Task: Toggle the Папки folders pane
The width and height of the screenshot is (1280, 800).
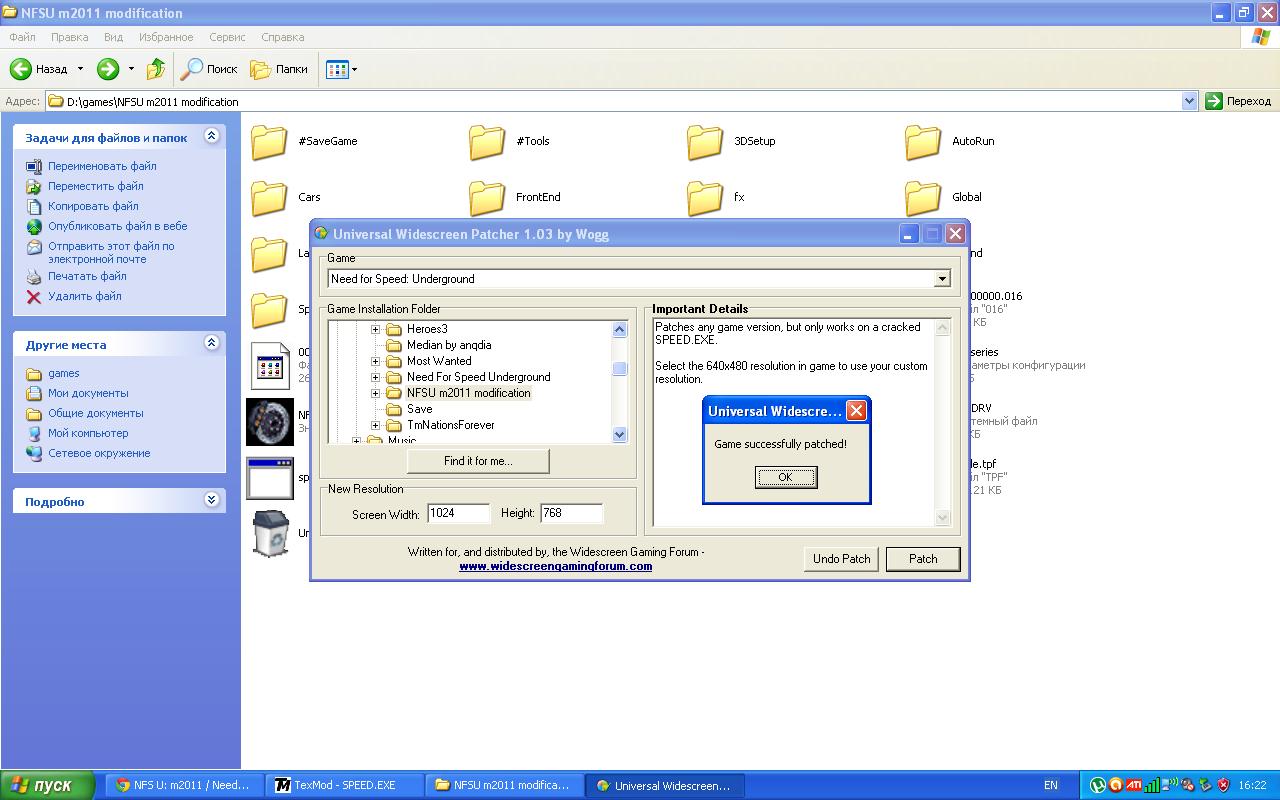Action: pos(279,69)
